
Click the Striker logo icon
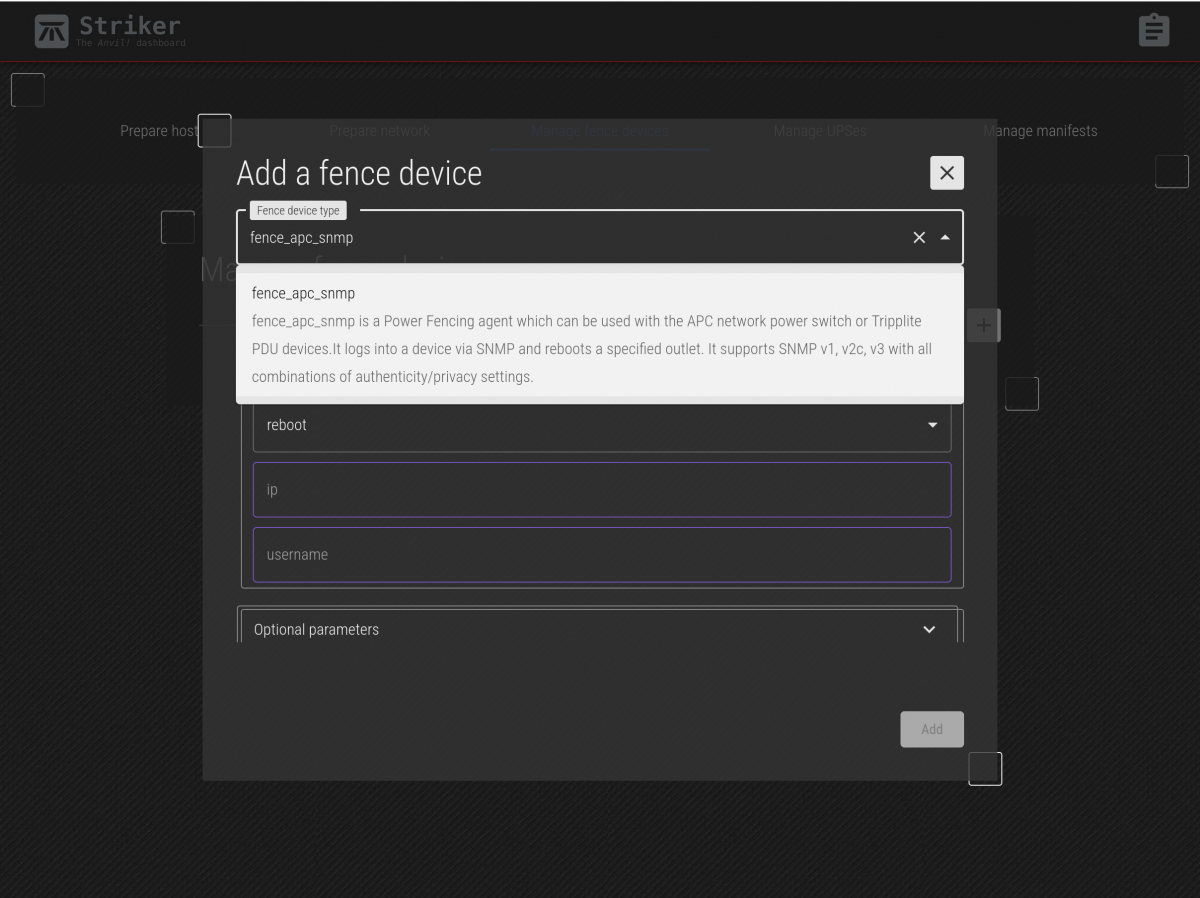[52, 31]
